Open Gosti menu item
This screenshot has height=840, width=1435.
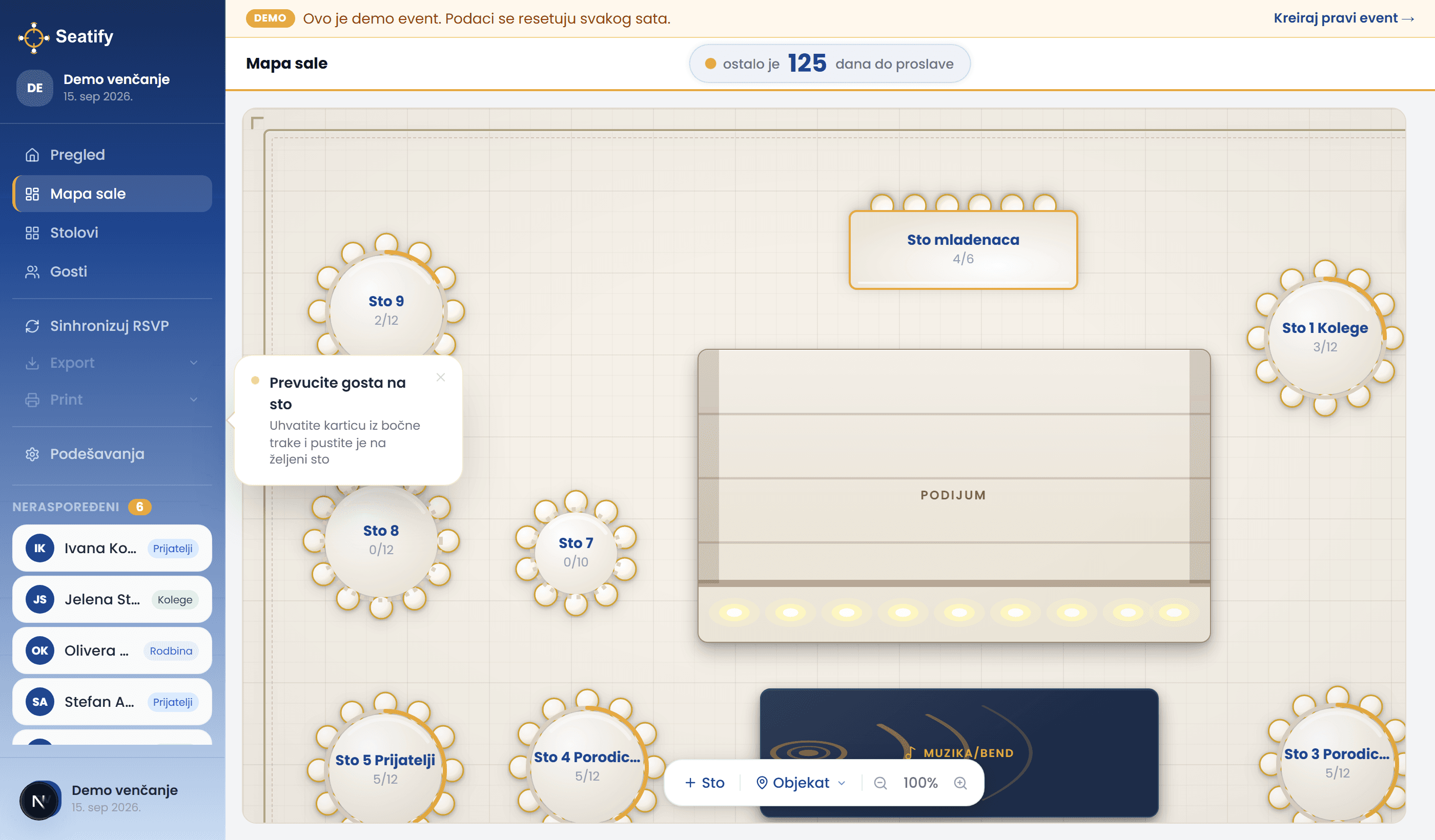[112, 271]
